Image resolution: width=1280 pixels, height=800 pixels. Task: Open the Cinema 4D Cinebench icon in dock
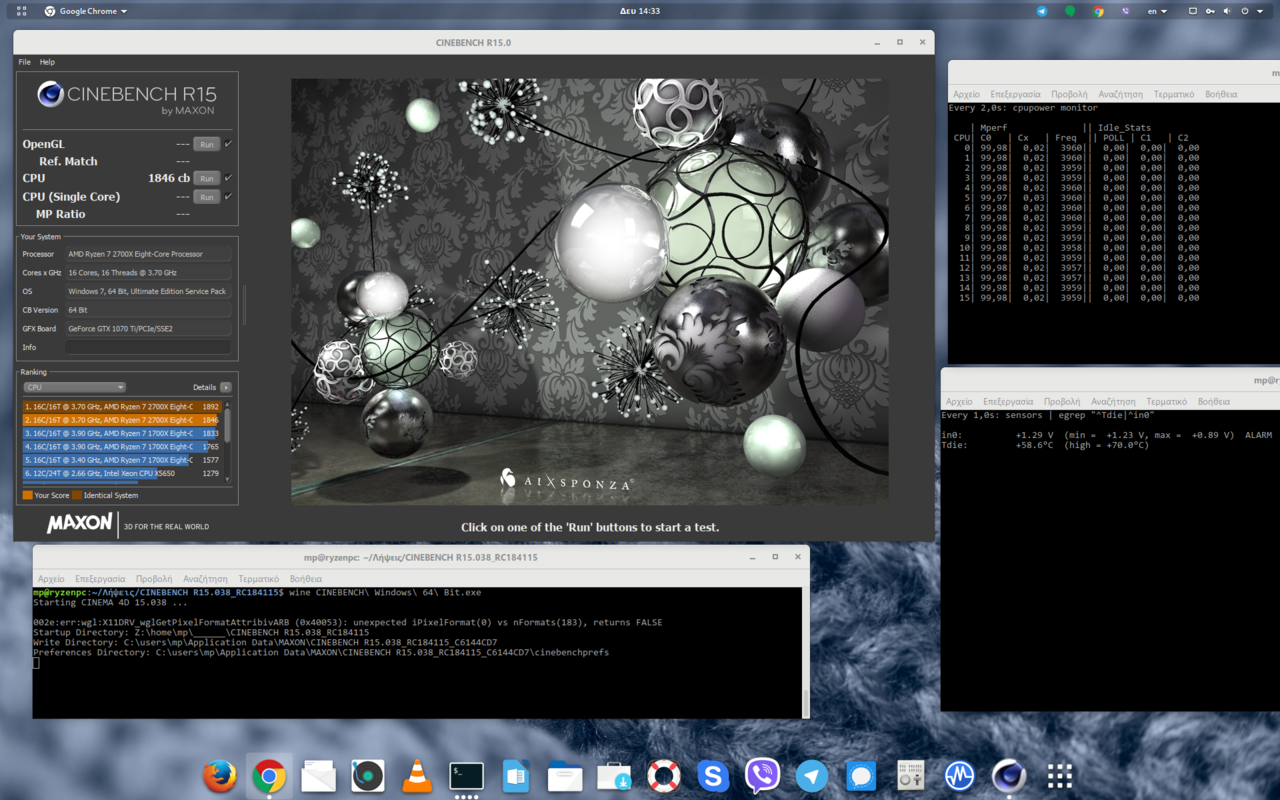tap(1009, 776)
